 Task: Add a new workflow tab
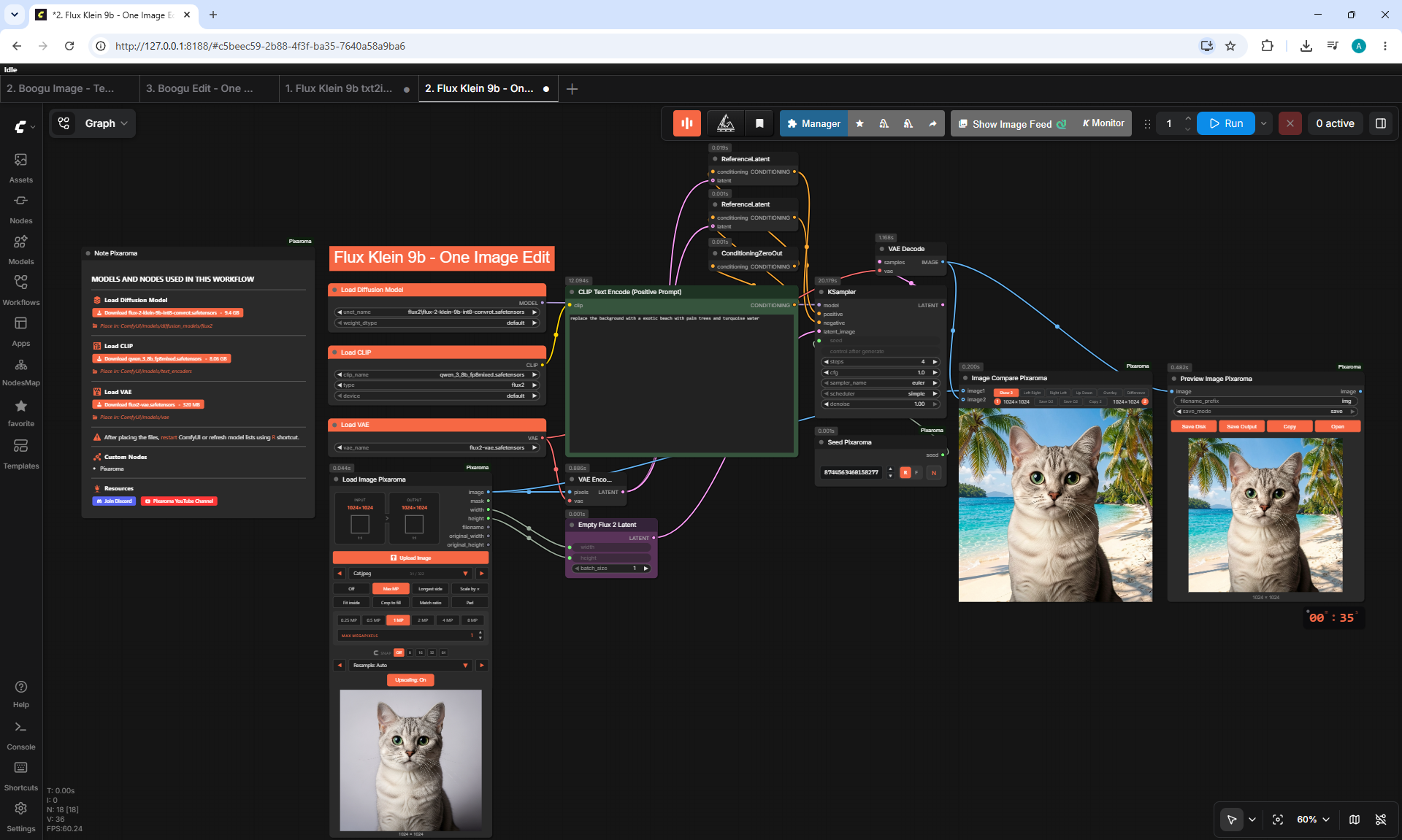pyautogui.click(x=572, y=89)
